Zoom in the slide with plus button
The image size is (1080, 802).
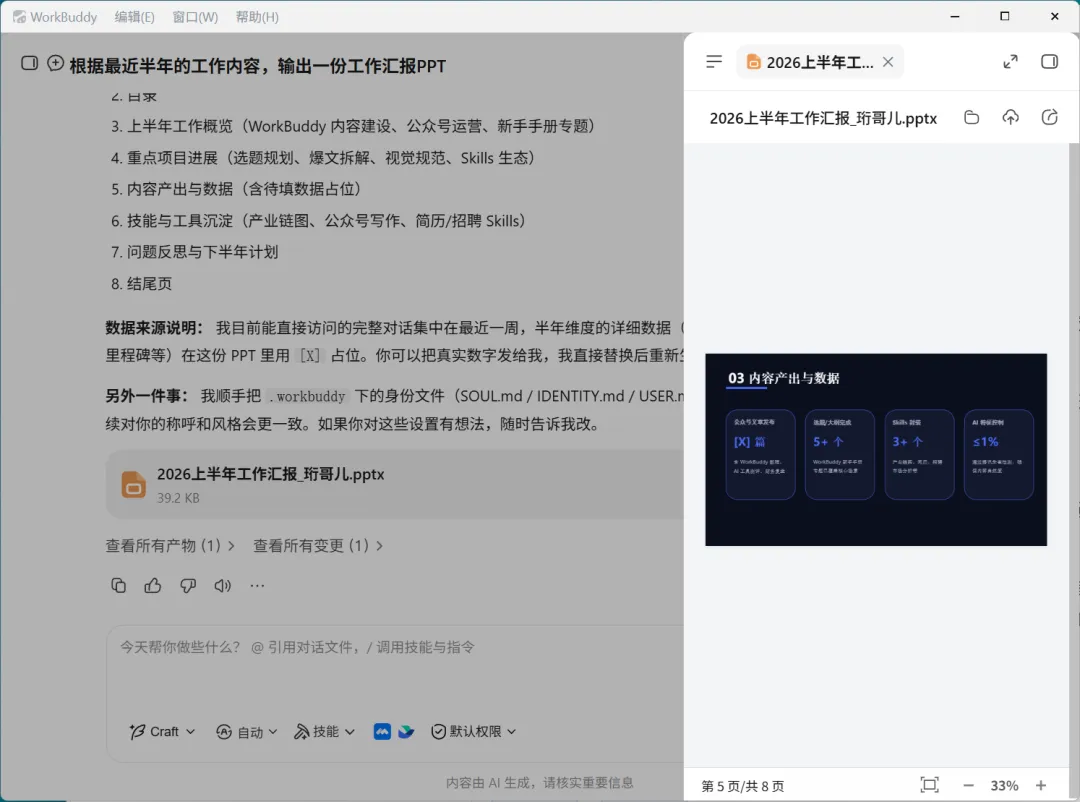click(1041, 785)
